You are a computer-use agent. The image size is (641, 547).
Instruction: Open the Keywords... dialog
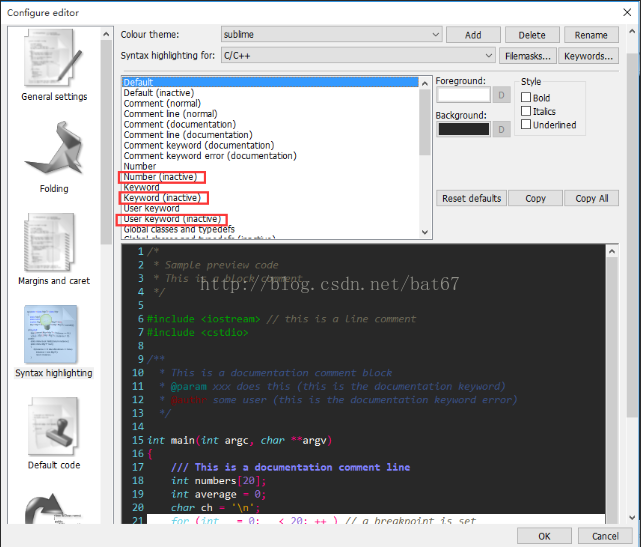(x=588, y=56)
